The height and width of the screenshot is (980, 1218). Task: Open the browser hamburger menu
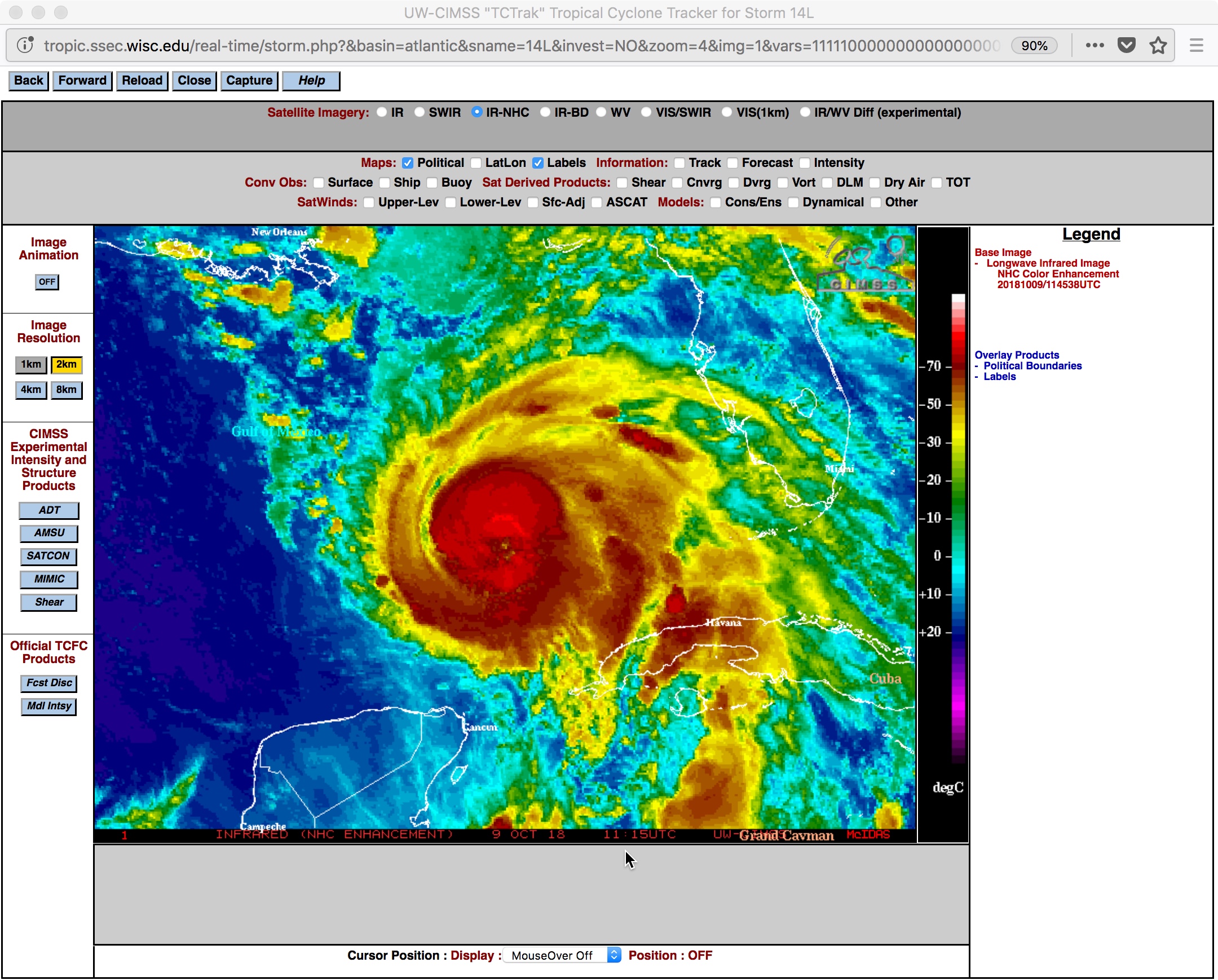(x=1197, y=45)
